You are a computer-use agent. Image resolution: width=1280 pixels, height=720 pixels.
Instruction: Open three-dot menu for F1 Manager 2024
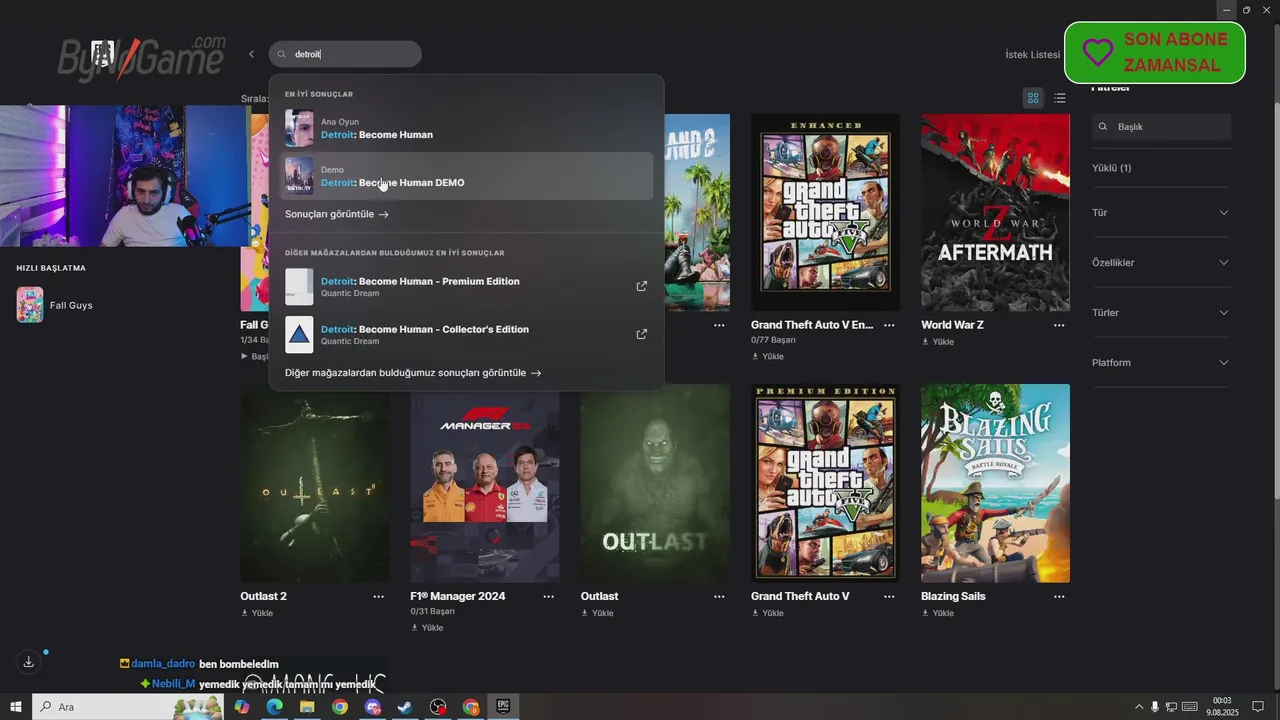(x=548, y=596)
